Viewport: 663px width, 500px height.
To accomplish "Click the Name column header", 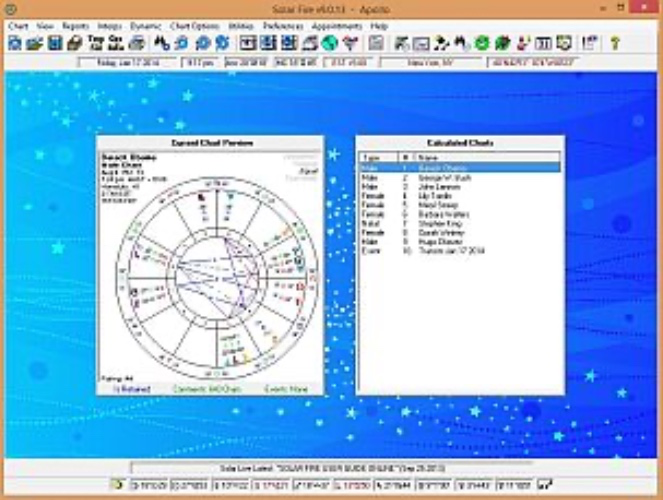I will (x=429, y=159).
